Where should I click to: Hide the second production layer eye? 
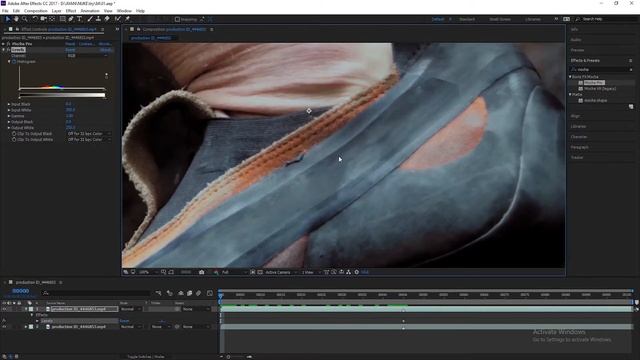point(4,327)
